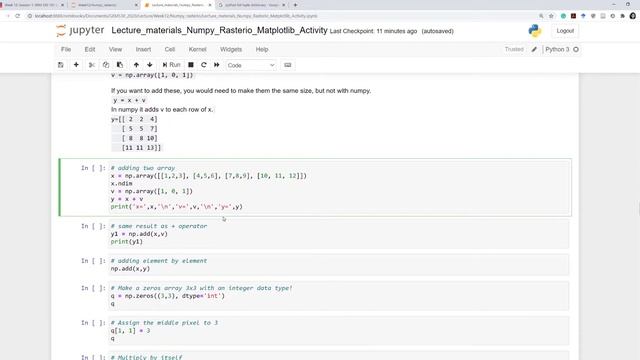This screenshot has width=640, height=360.
Task: Open the Widgets menu
Action: coord(231,49)
